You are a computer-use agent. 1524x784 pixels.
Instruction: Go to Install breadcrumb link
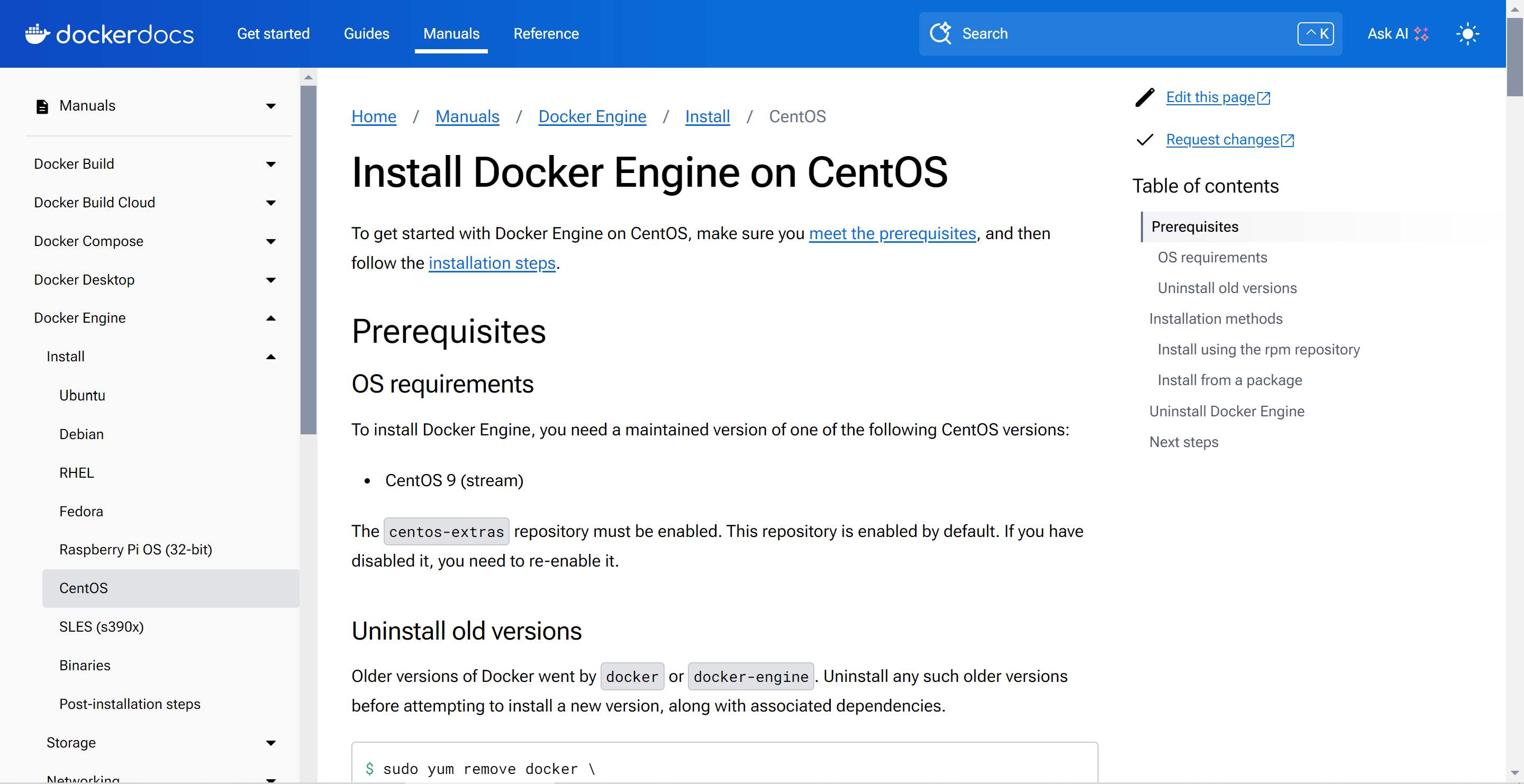pos(707,116)
